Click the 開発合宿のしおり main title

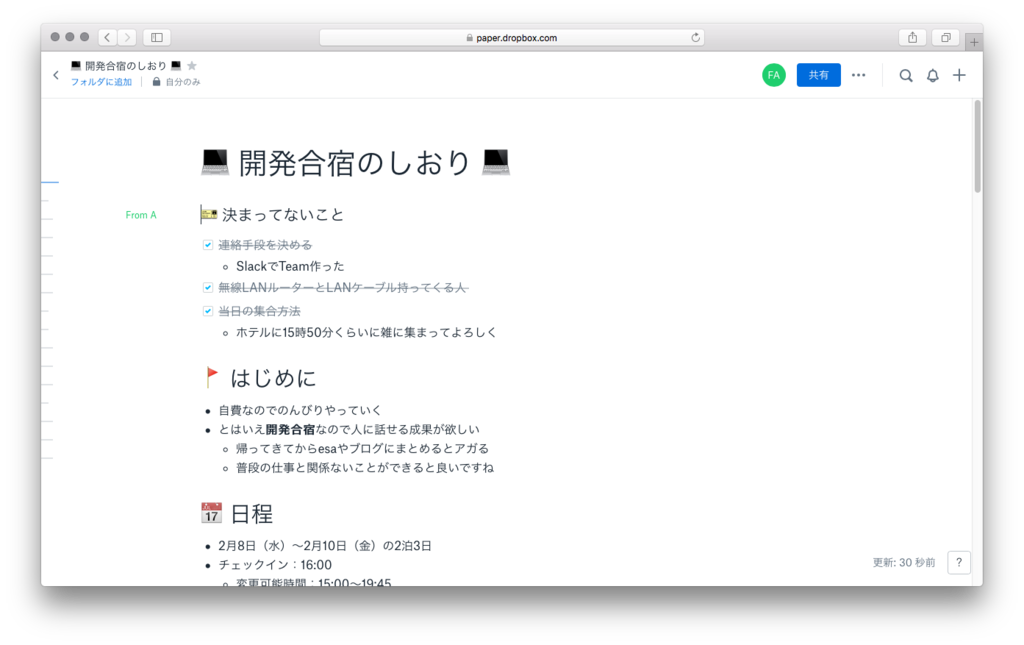coord(354,163)
